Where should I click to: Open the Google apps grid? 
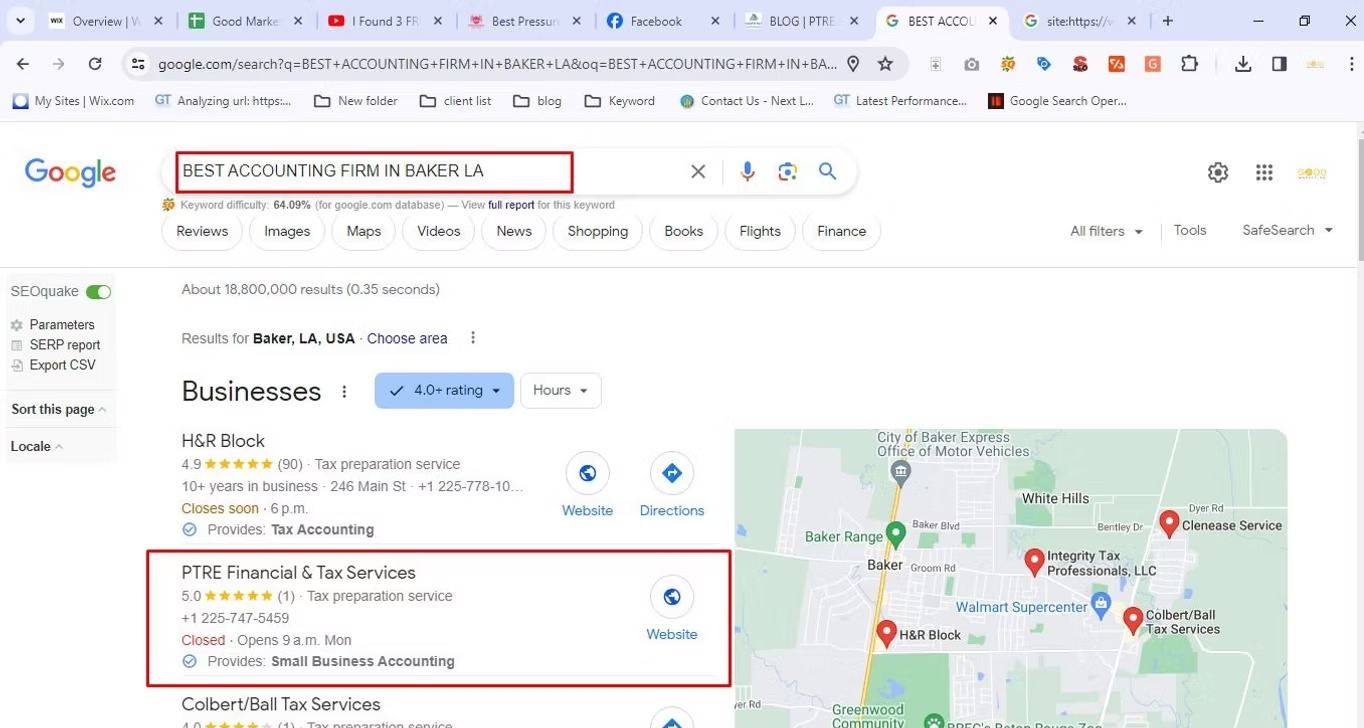click(x=1264, y=172)
